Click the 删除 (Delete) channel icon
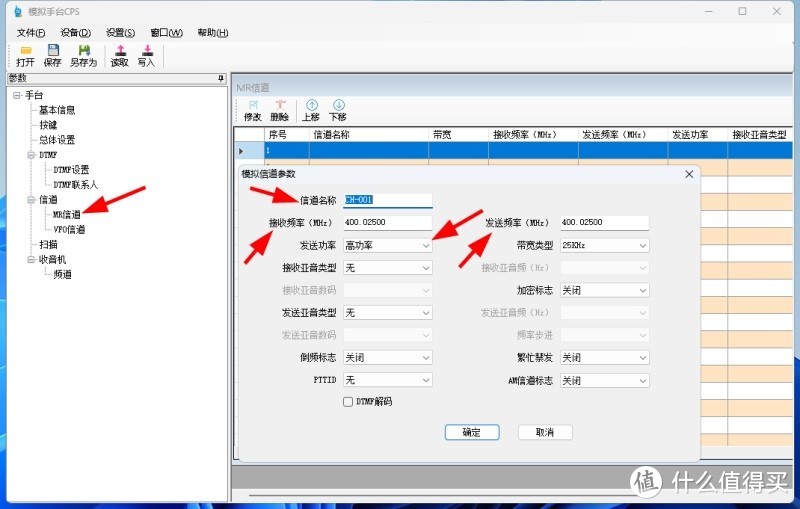 tap(280, 109)
